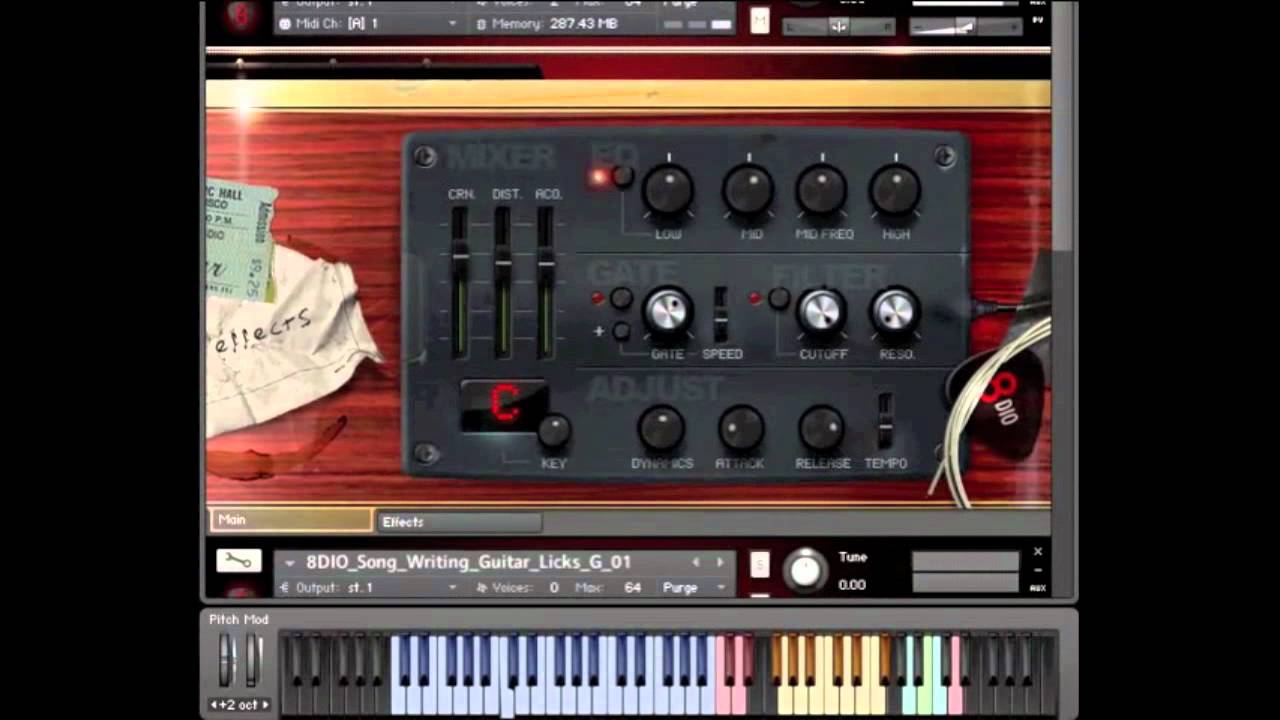Solo the lower instrument with S button
Screen dimensions: 1280x720
pyautogui.click(x=760, y=566)
